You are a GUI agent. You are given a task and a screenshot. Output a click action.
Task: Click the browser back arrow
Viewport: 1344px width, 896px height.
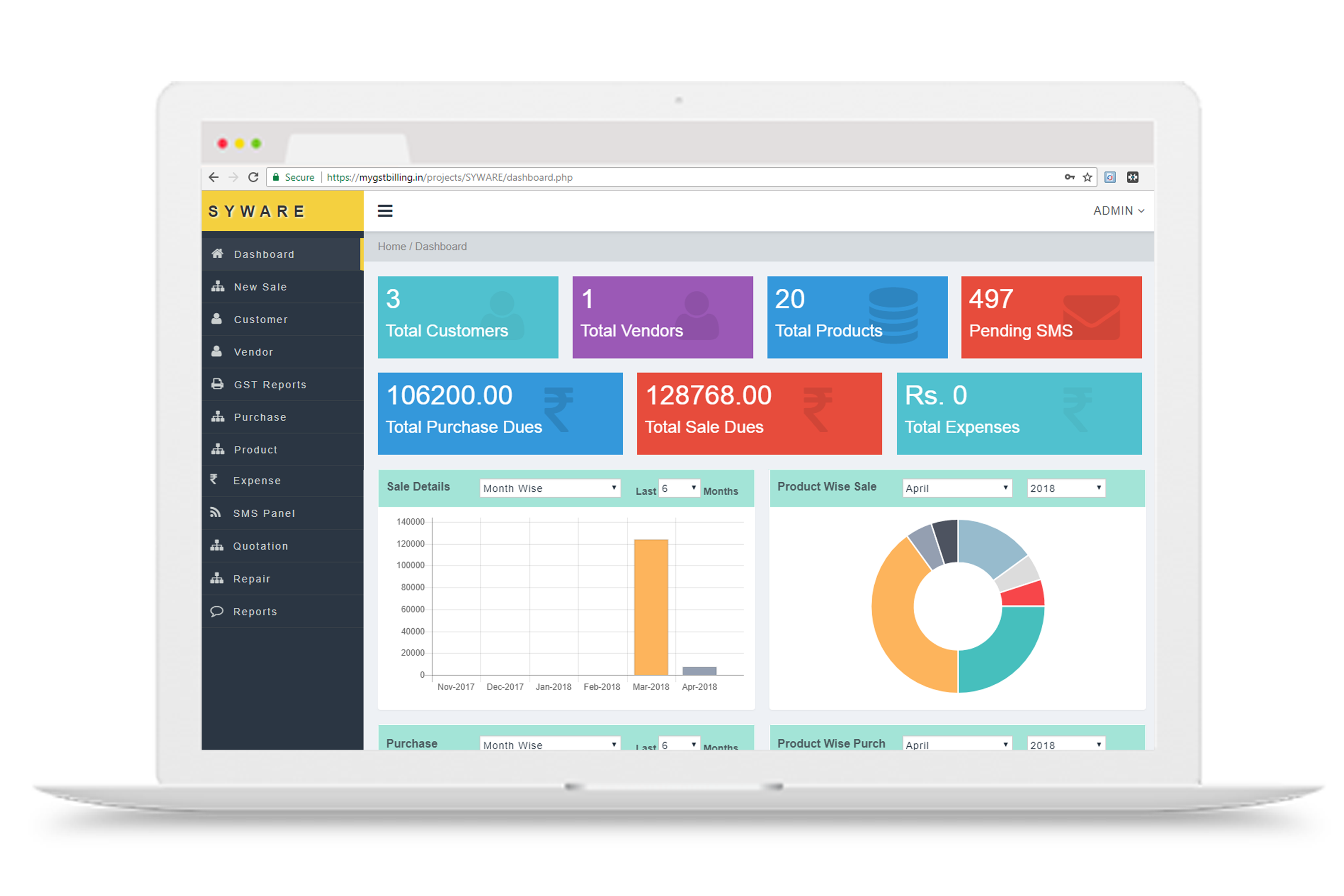click(214, 177)
